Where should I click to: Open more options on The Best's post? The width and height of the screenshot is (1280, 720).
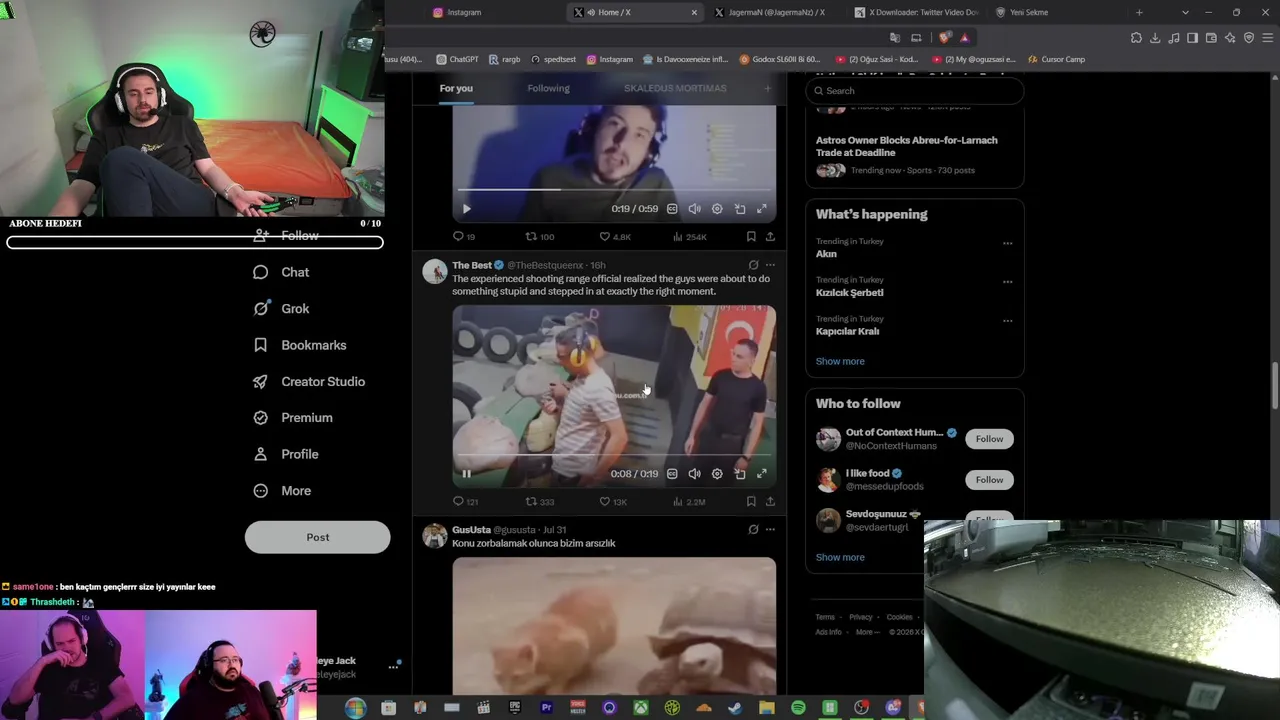(770, 265)
